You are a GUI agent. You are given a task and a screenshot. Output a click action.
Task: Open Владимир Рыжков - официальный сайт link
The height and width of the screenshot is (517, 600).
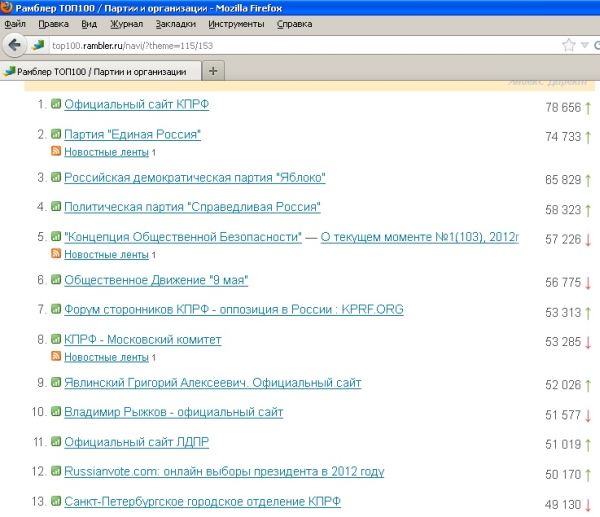[173, 412]
